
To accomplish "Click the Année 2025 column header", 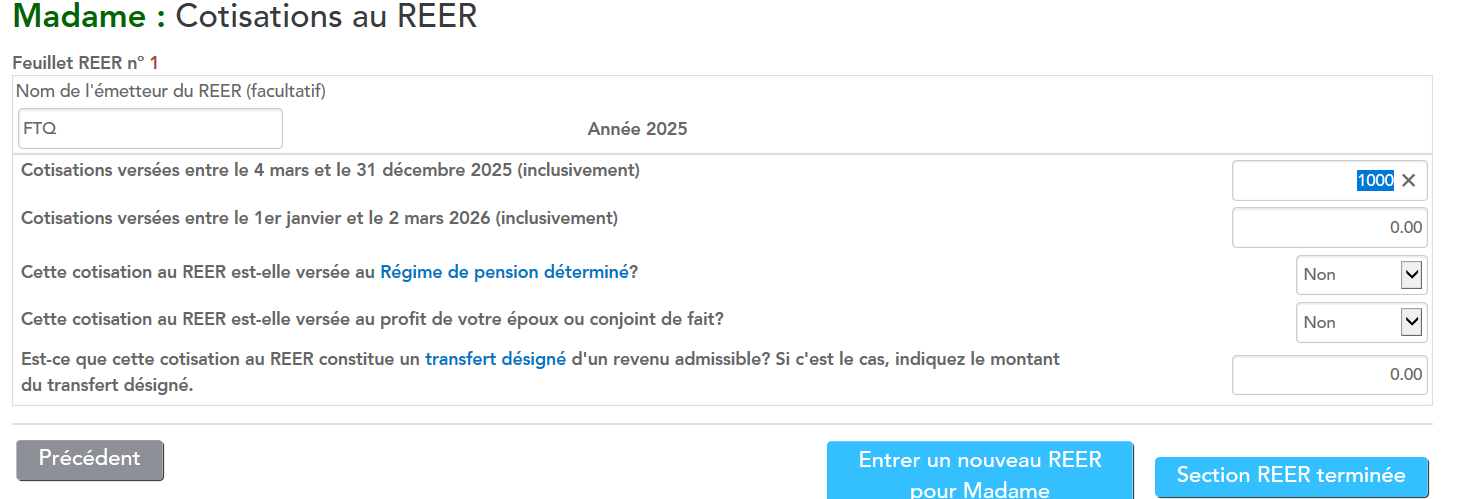I will point(637,129).
